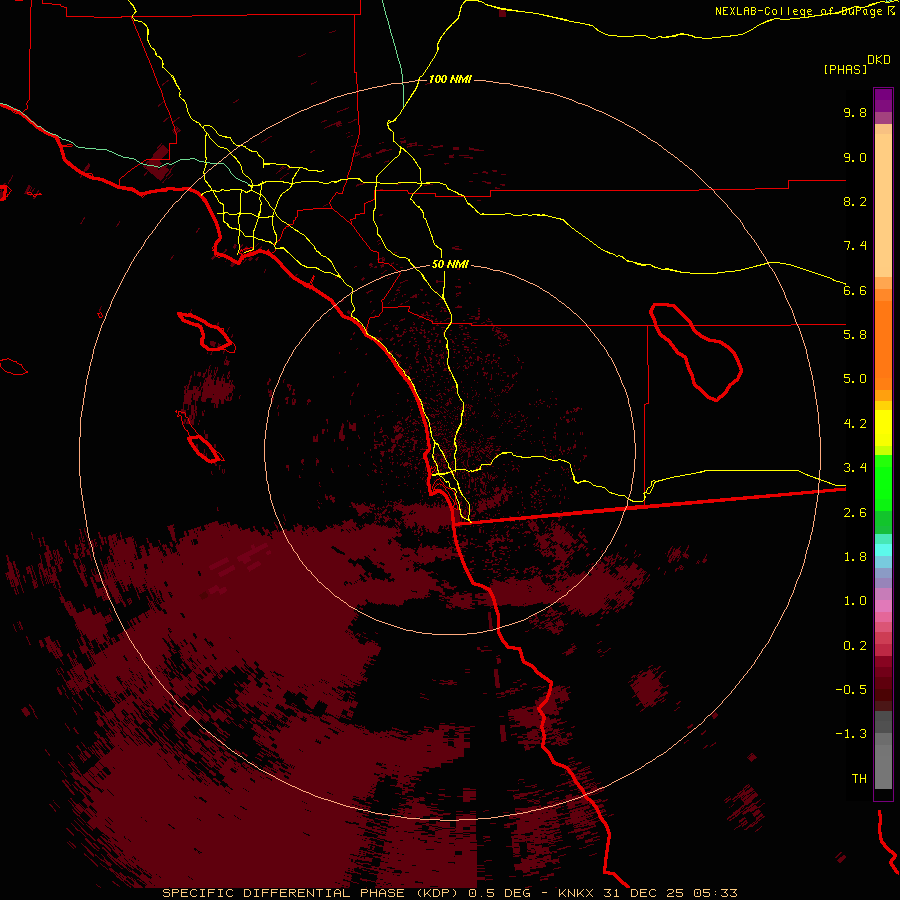Pick the gray segment of the color bar
The height and width of the screenshot is (900, 900).
click(883, 751)
